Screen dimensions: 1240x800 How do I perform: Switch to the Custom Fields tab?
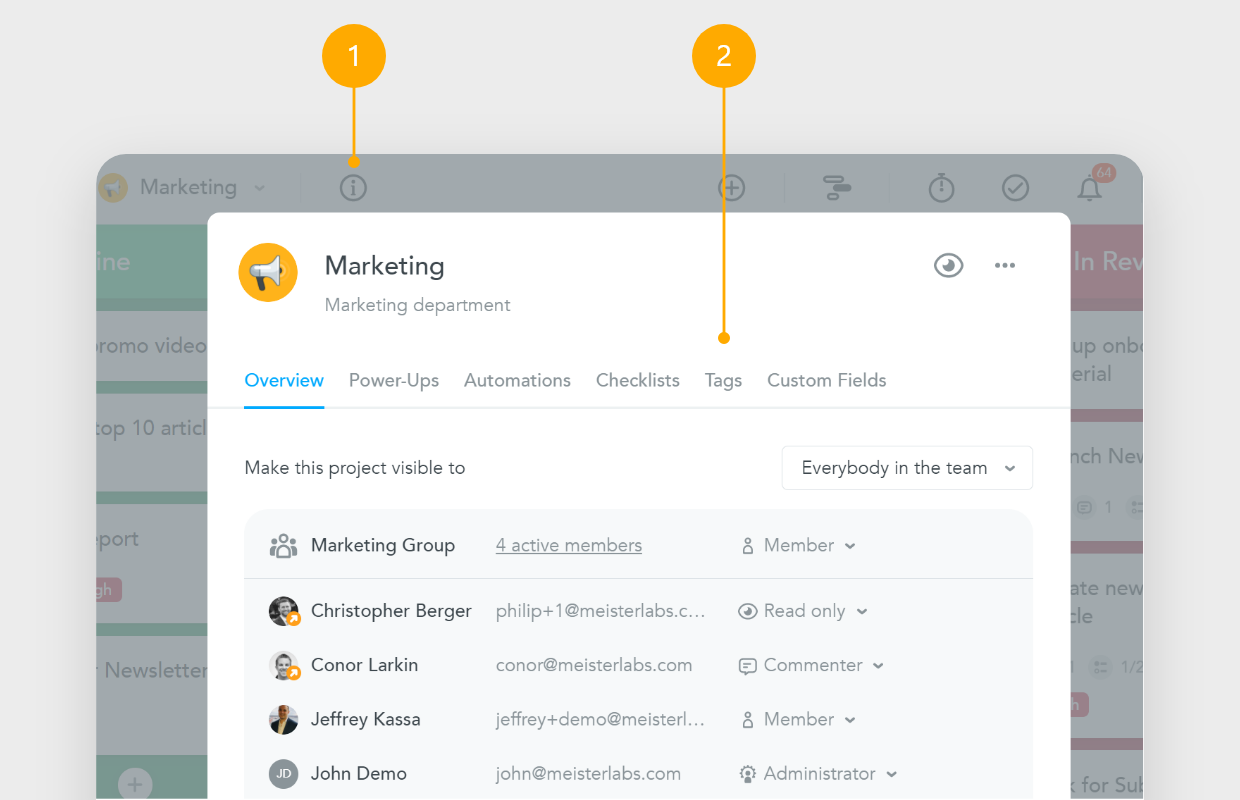(x=827, y=380)
